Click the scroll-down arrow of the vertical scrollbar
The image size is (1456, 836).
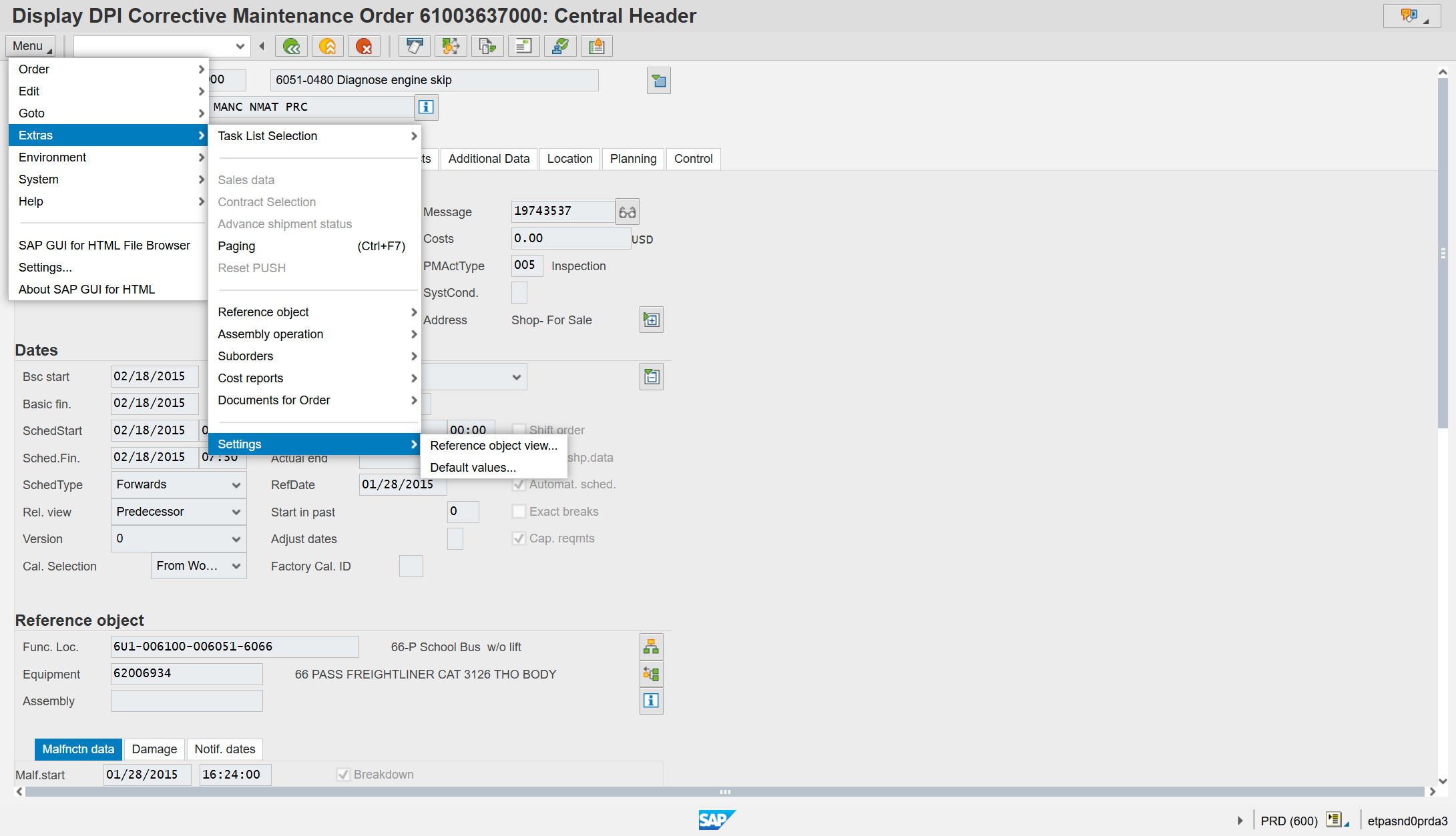tap(1443, 781)
